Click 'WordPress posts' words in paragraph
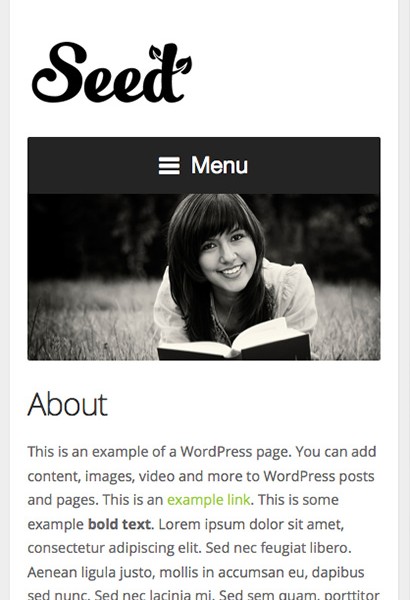The height and width of the screenshot is (600, 410). tap(319, 476)
